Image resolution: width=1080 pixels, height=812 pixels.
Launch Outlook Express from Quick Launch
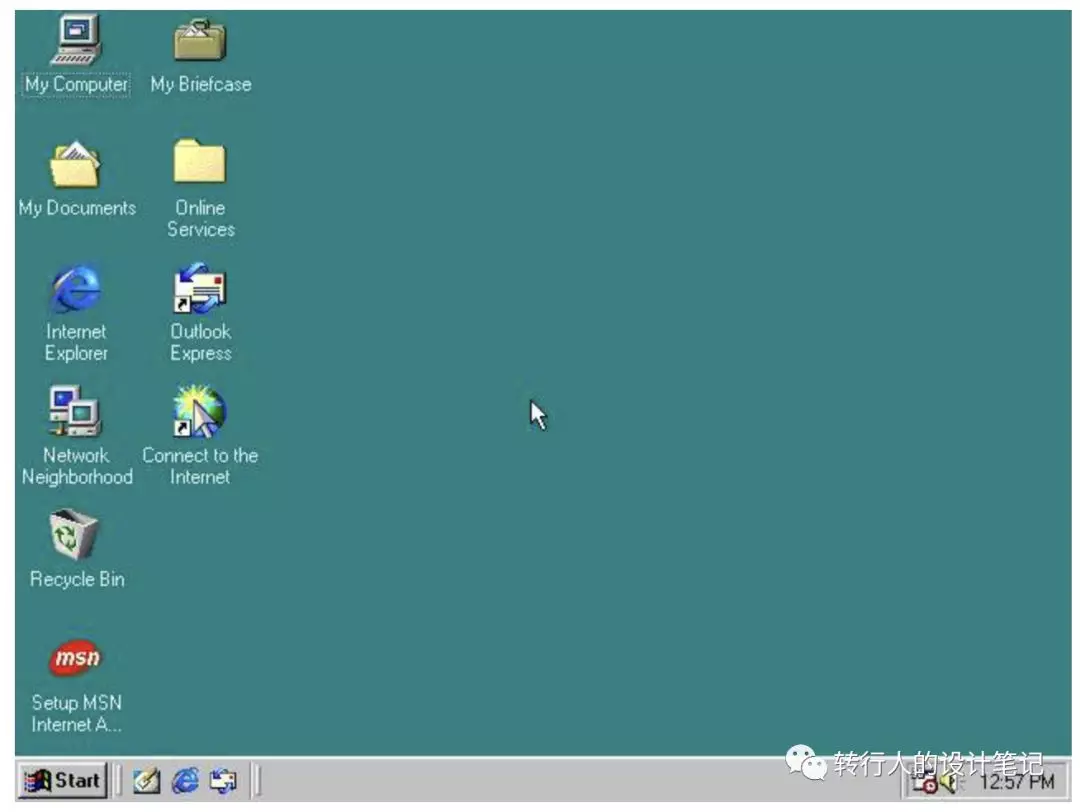[223, 781]
